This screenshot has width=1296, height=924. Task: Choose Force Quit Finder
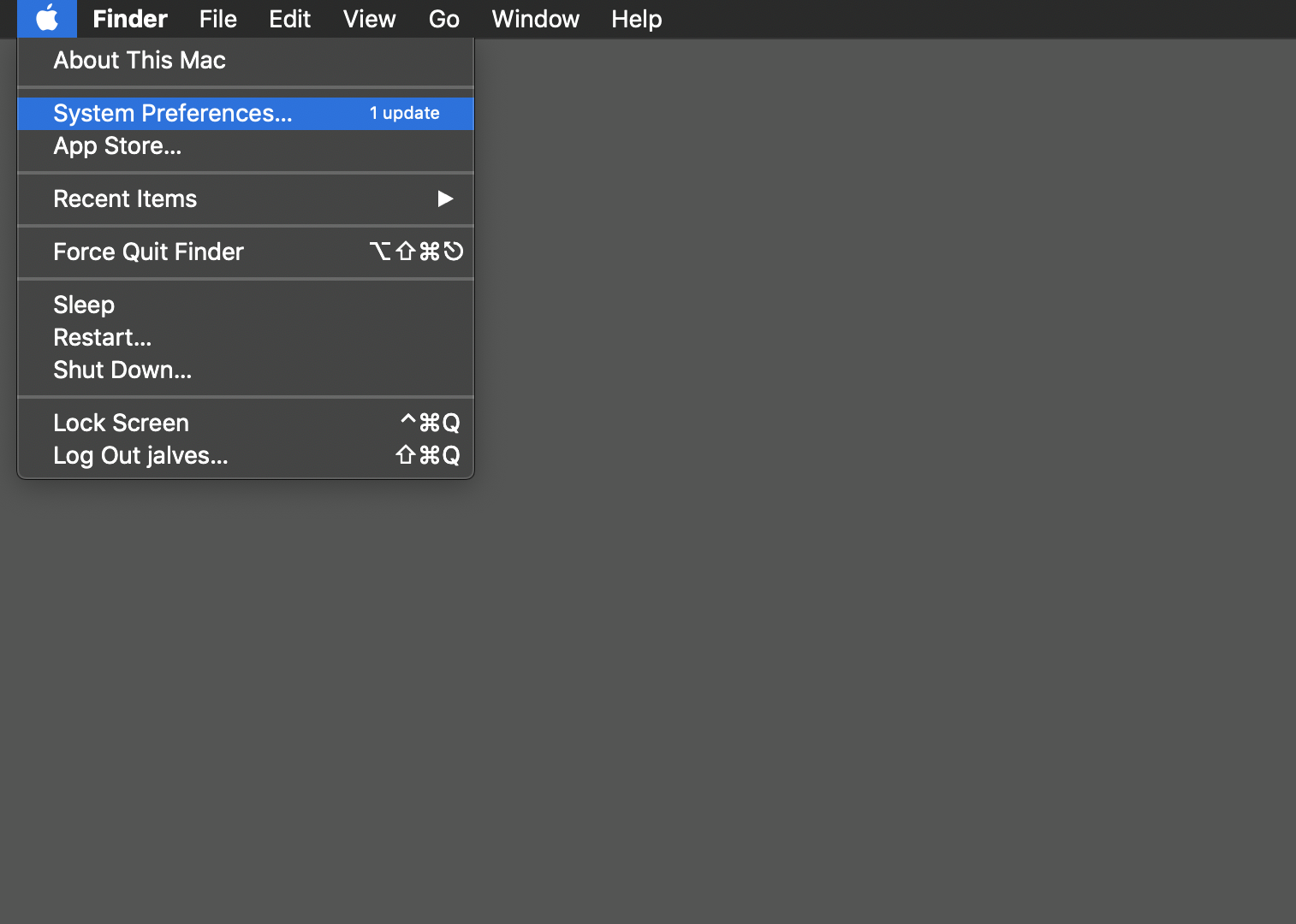pyautogui.click(x=148, y=252)
